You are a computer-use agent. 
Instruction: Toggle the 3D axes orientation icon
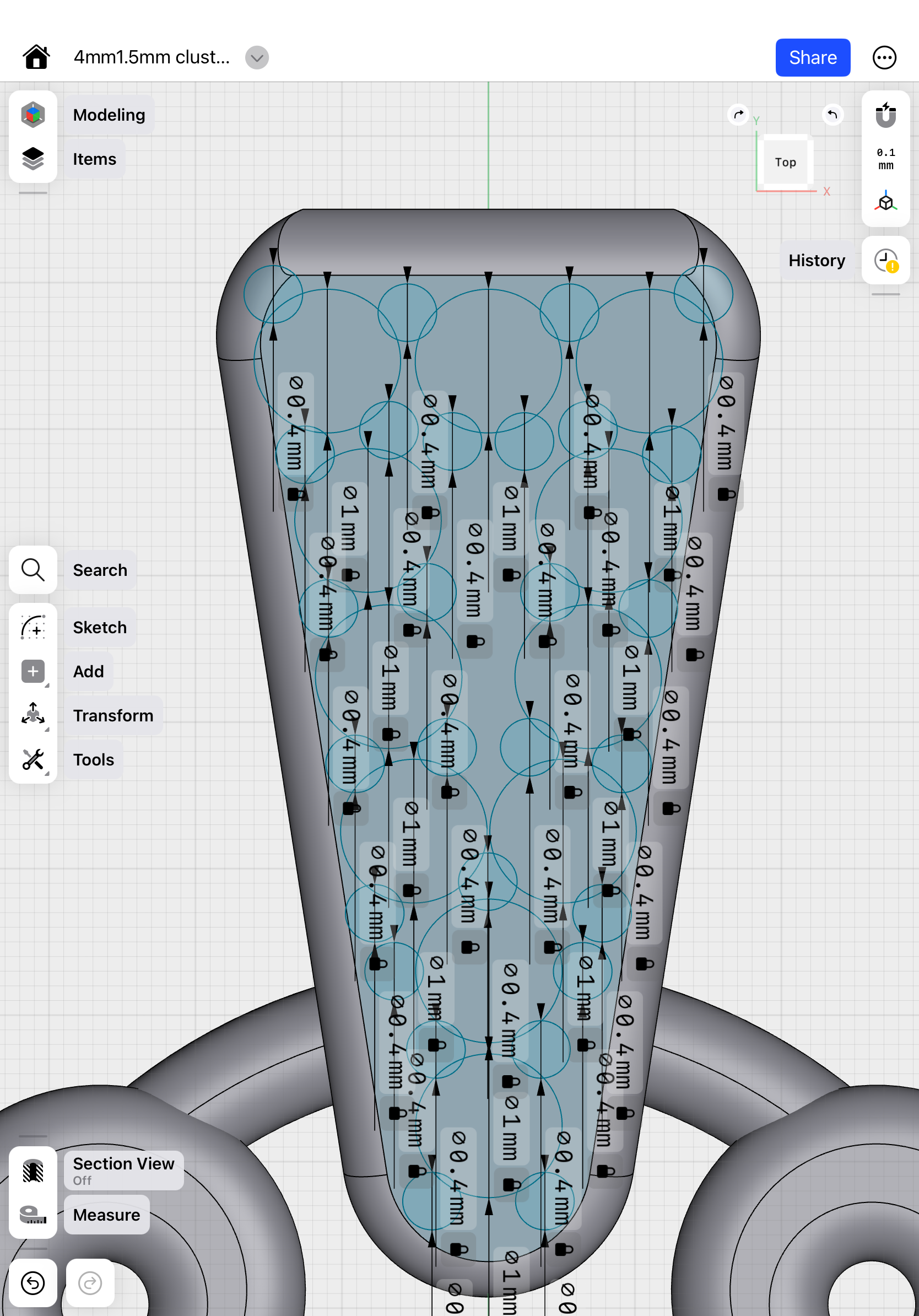pos(885,202)
